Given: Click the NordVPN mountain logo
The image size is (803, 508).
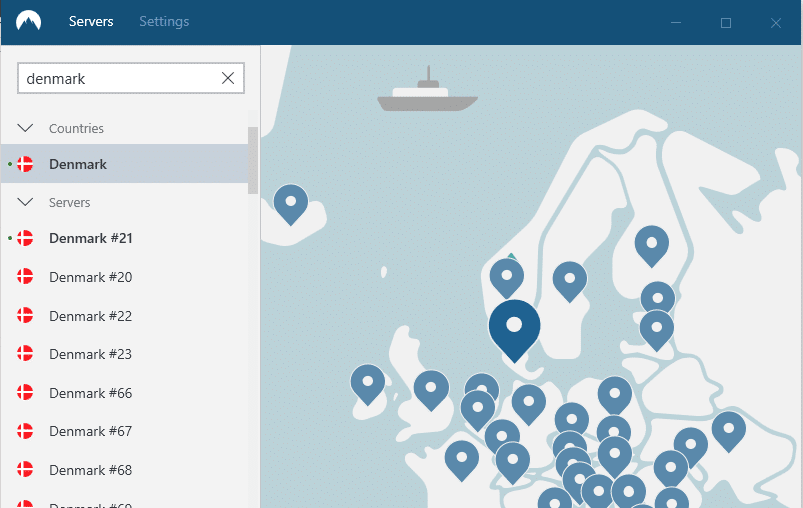Looking at the screenshot, I should tap(28, 22).
